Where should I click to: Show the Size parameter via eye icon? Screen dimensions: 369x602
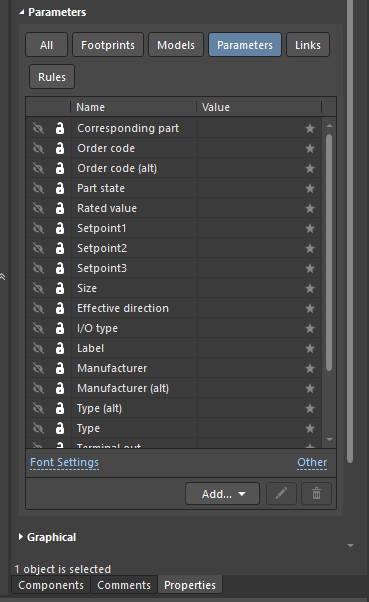click(x=38, y=288)
